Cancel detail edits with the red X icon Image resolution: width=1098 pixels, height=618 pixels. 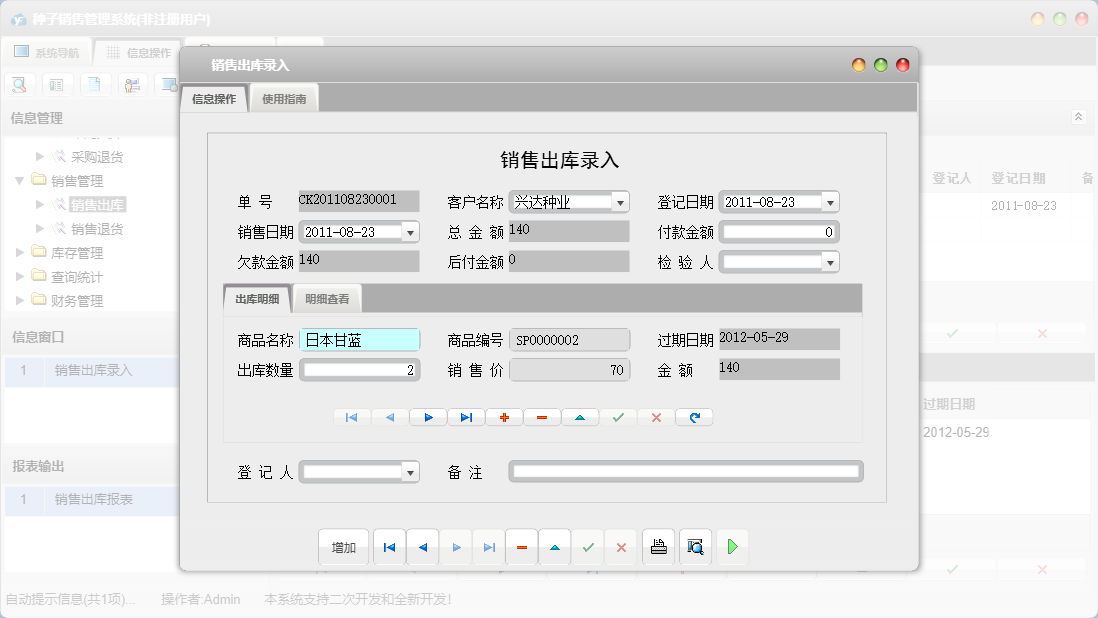[656, 417]
